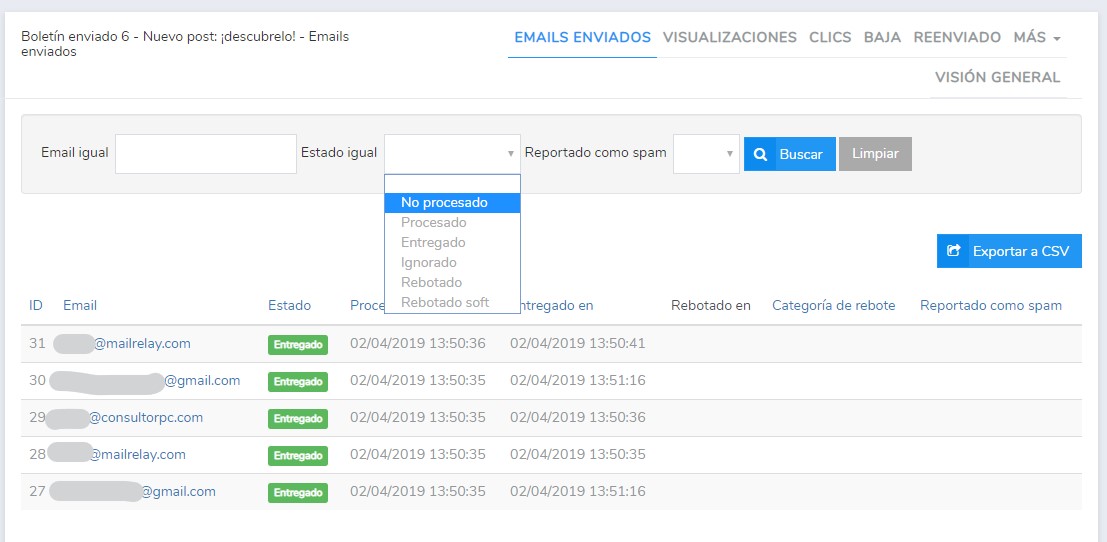Choose Entregado in the status dropdown list

click(452, 242)
